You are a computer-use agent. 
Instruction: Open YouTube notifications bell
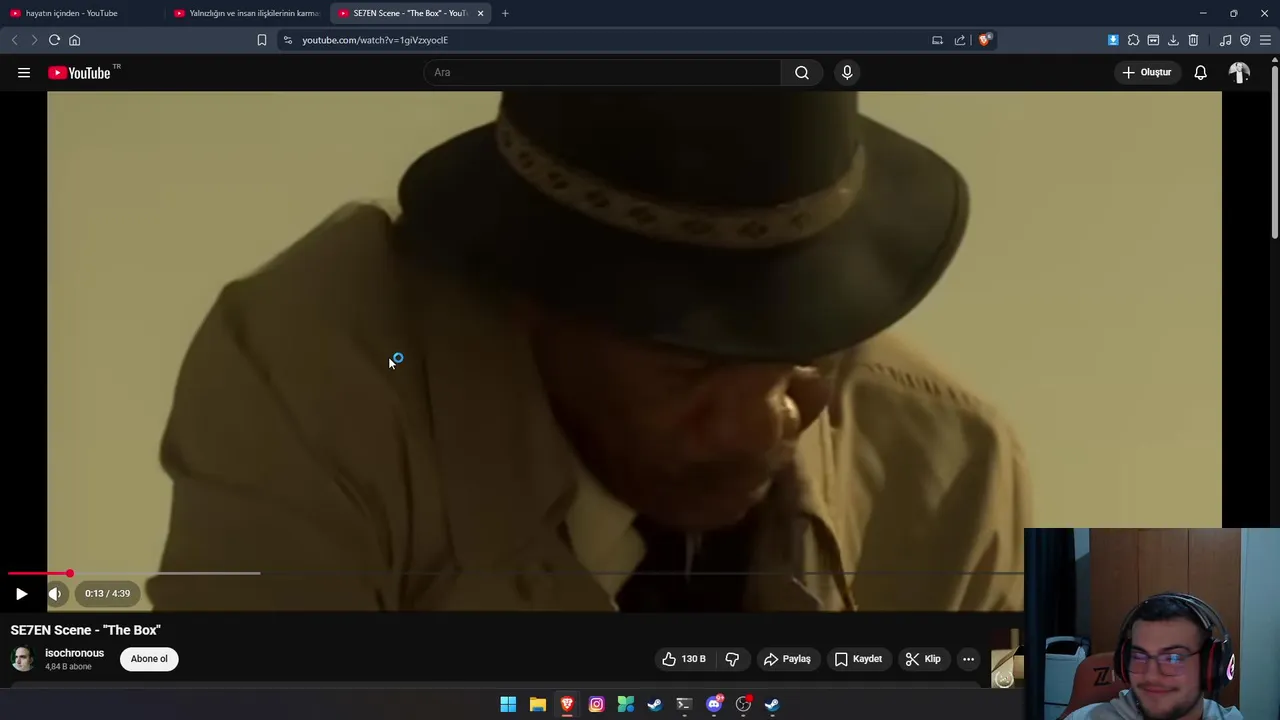pyautogui.click(x=1200, y=72)
